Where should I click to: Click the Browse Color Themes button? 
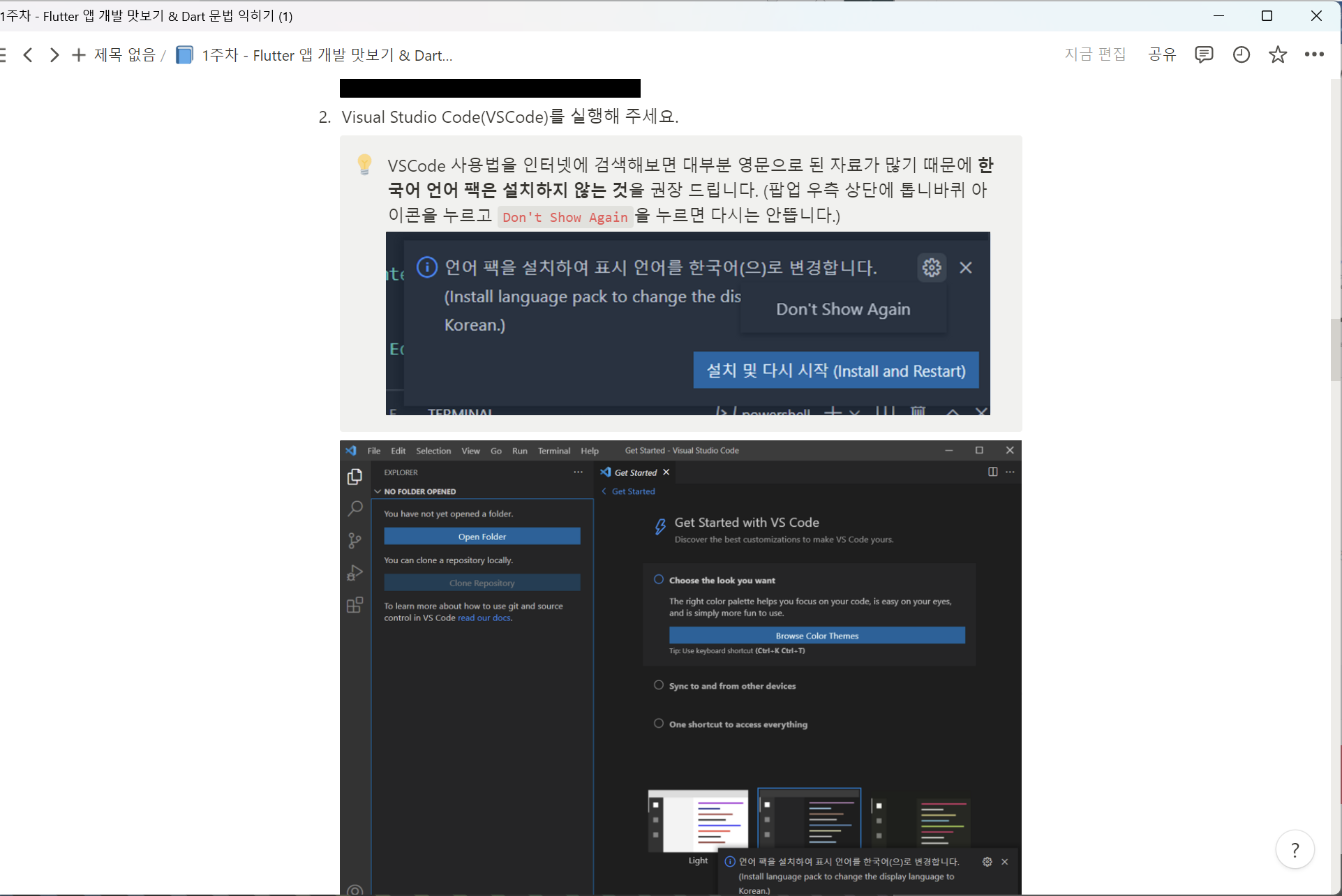[817, 635]
